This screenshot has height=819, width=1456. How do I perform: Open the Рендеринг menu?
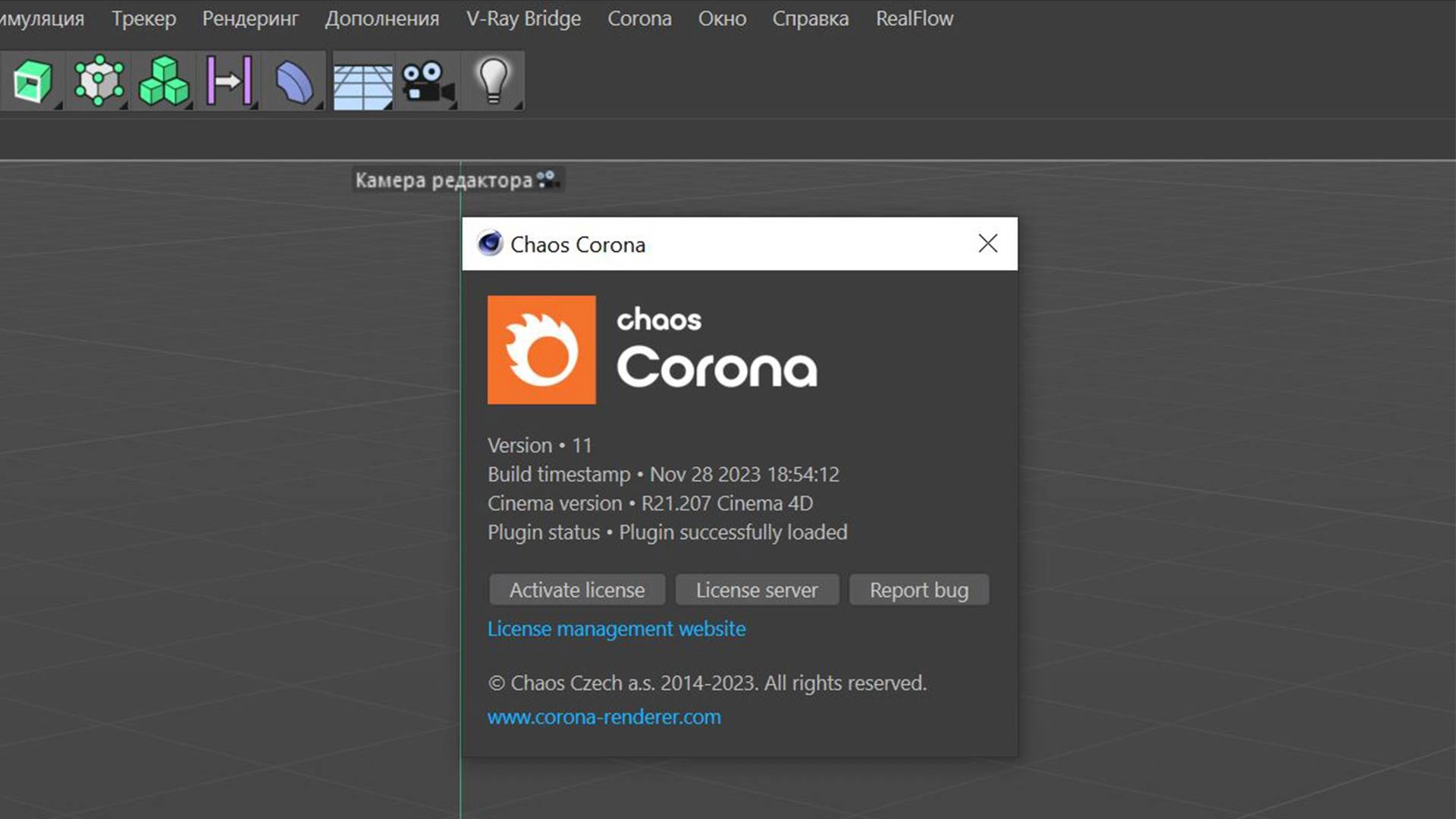(x=250, y=18)
